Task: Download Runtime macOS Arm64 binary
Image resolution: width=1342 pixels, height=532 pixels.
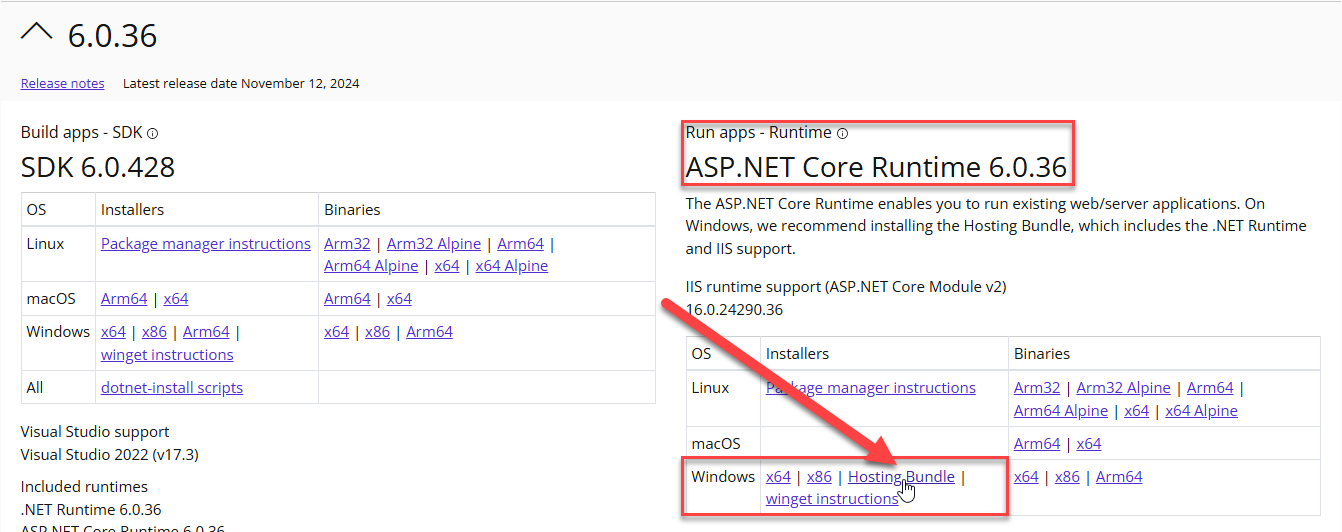Action: point(1037,444)
